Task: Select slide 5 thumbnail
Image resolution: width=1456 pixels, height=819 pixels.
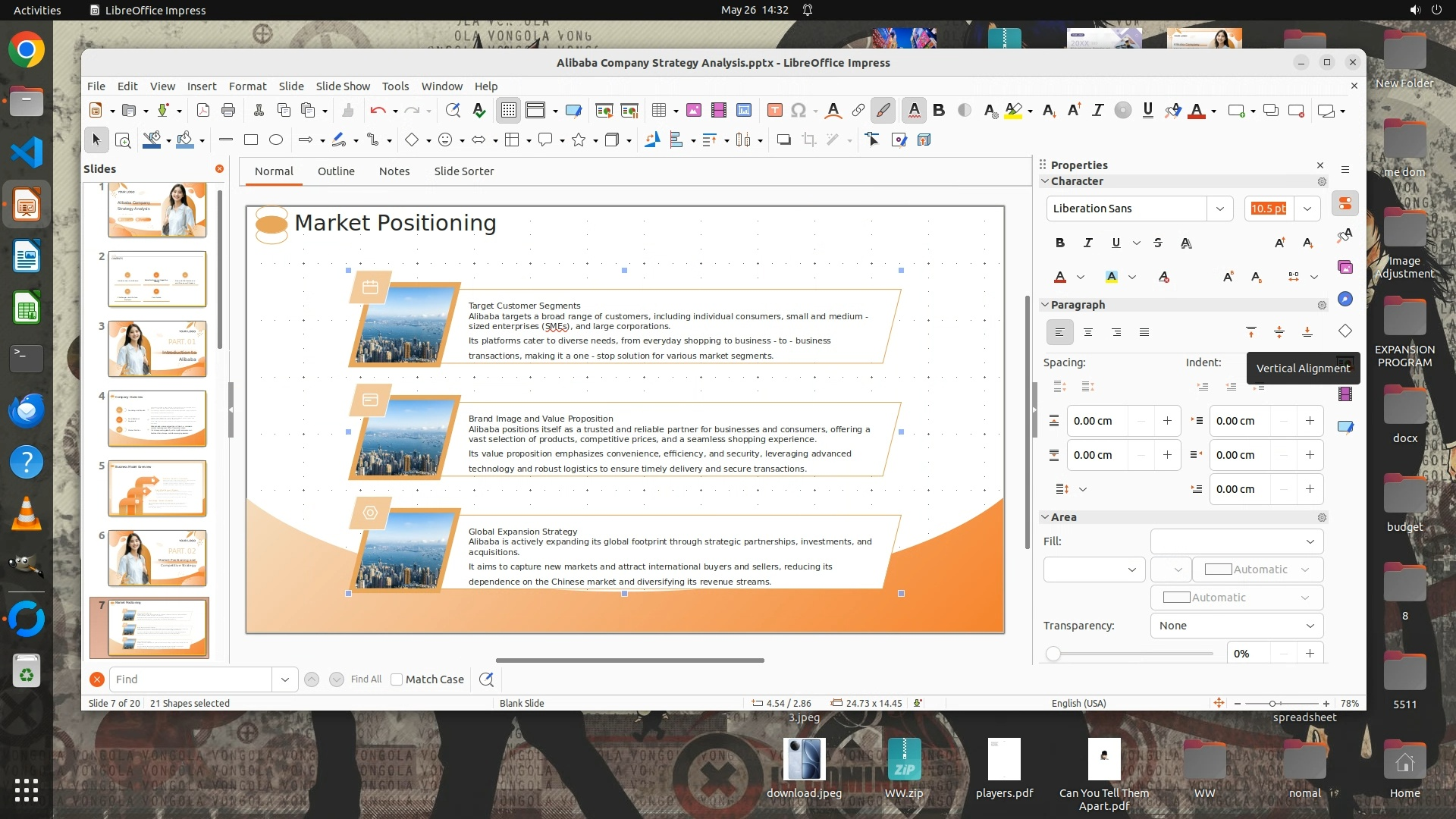Action: click(157, 488)
